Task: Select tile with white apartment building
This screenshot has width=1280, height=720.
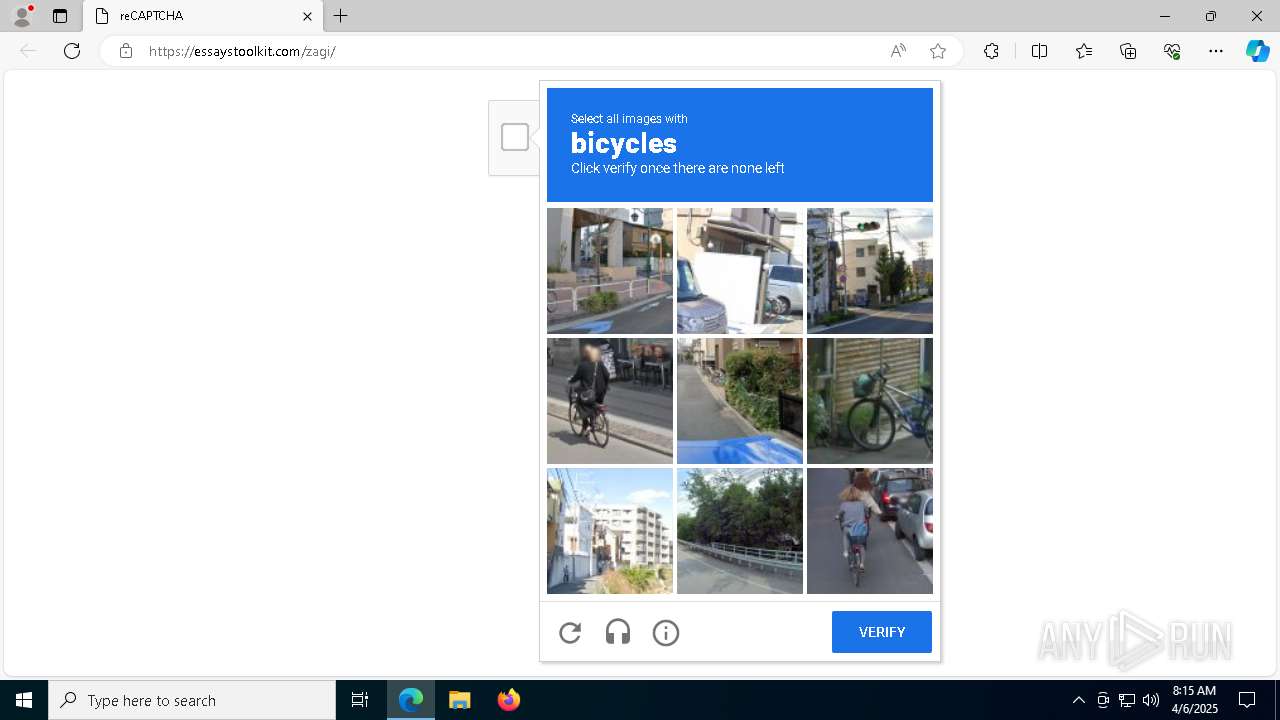Action: pyautogui.click(x=610, y=531)
